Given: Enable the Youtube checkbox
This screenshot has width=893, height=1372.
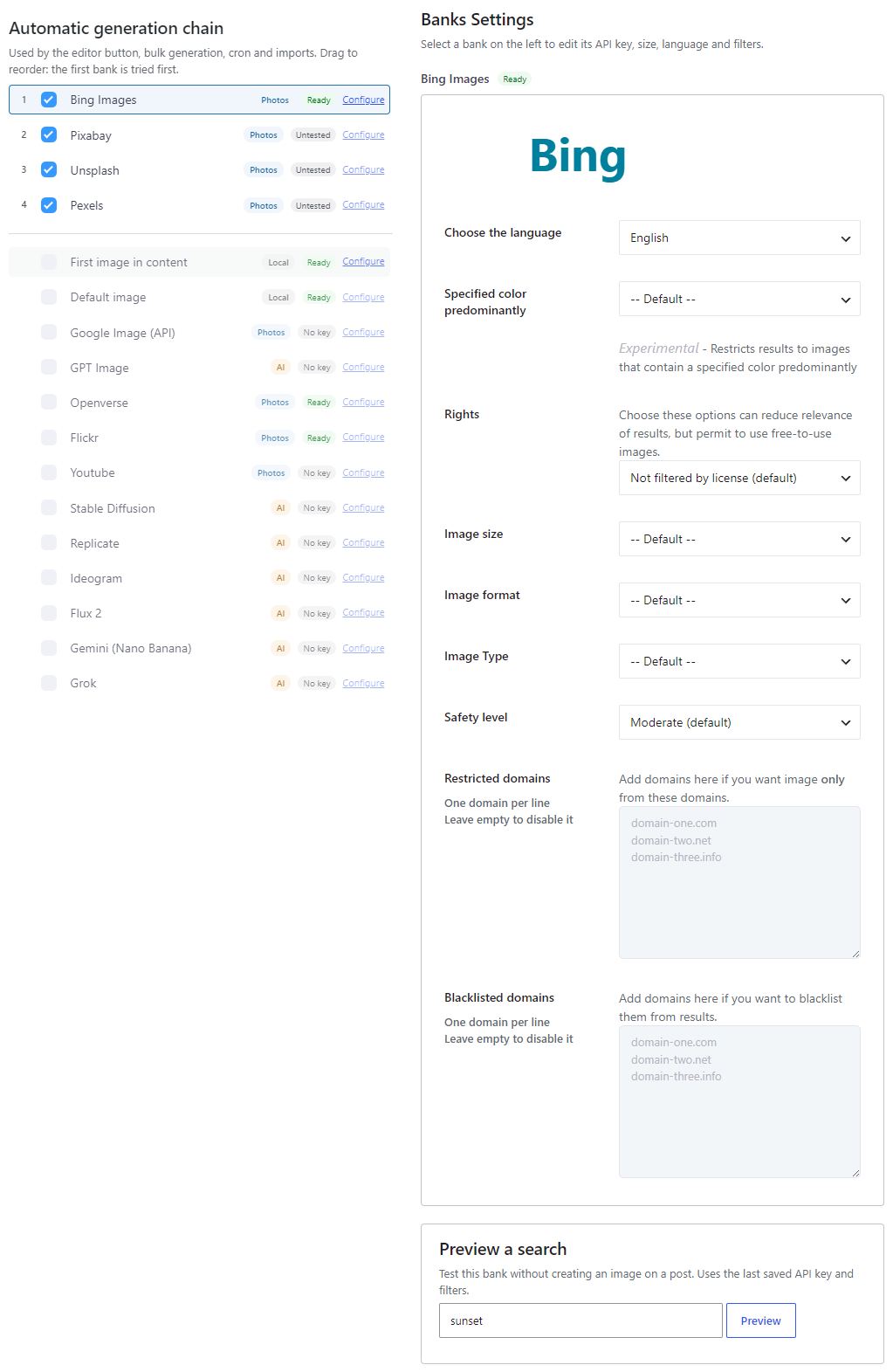Looking at the screenshot, I should (x=49, y=472).
